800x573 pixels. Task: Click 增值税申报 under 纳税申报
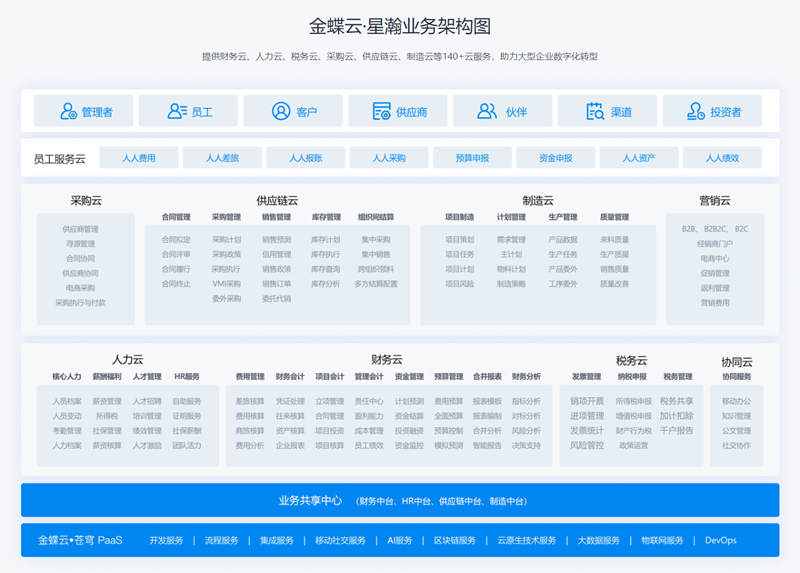[x=633, y=416]
